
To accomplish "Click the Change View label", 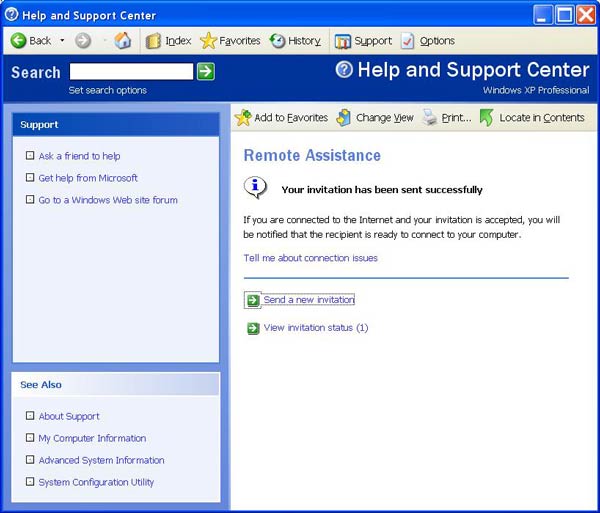I will pos(385,117).
